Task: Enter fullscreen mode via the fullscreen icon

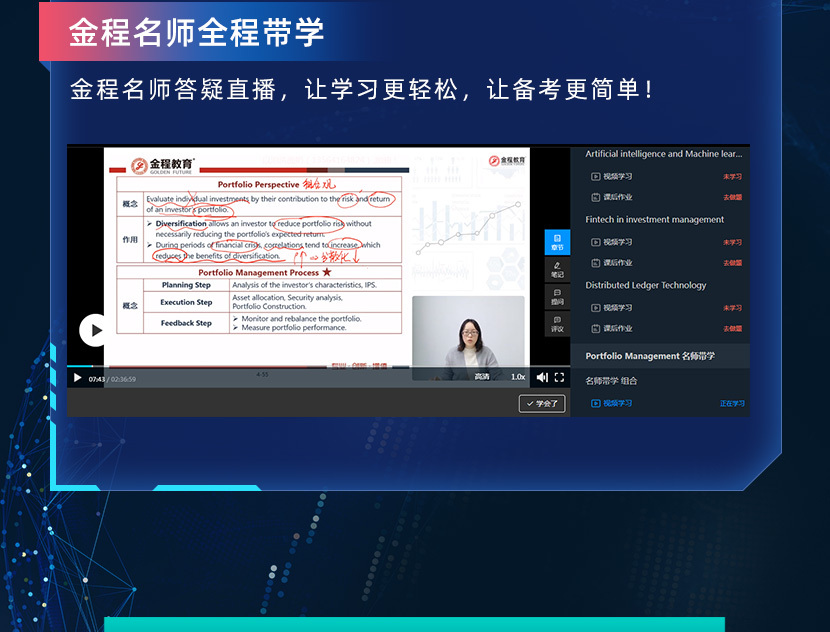Action: coord(560,377)
